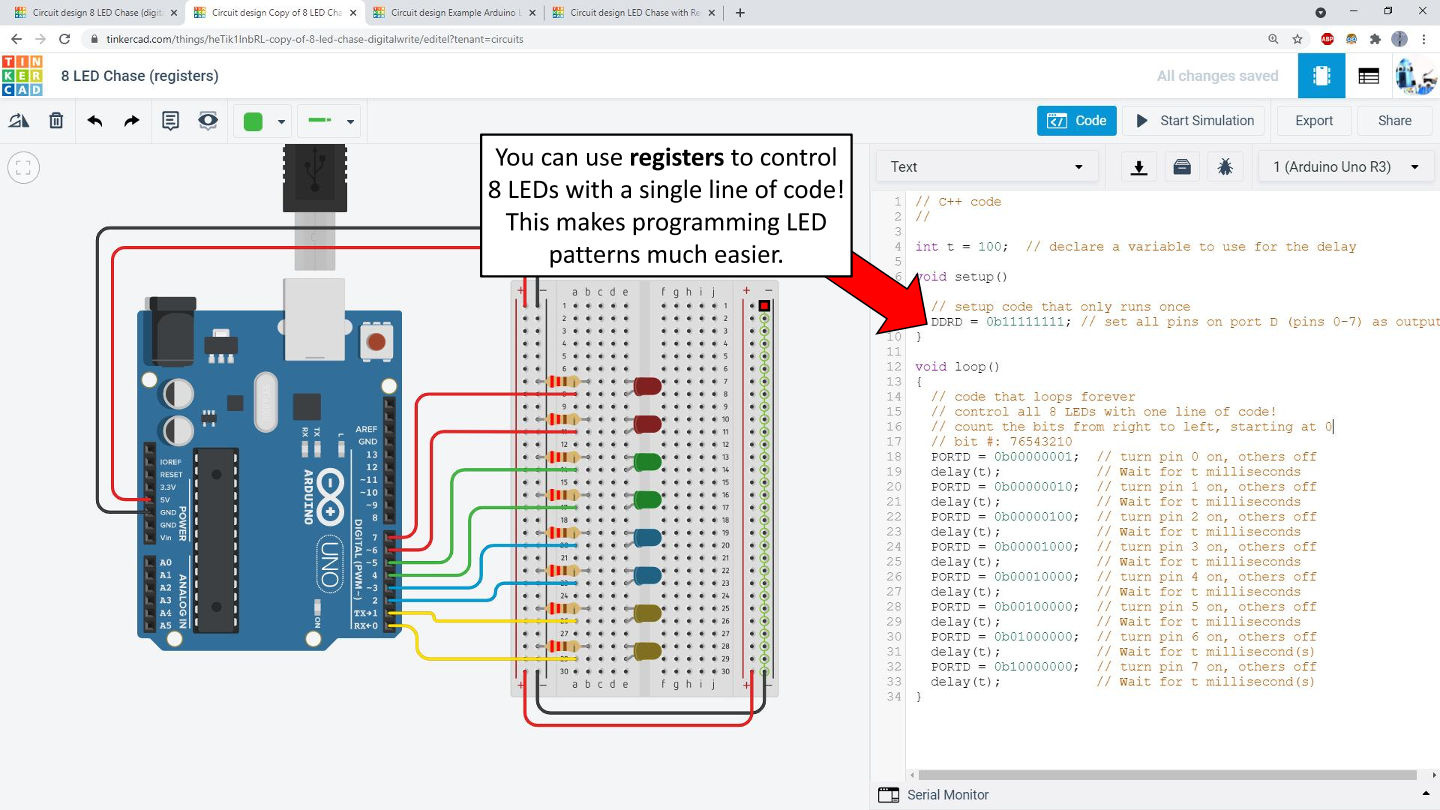Click the debugger bug icon
The image size is (1440, 810).
(1225, 167)
